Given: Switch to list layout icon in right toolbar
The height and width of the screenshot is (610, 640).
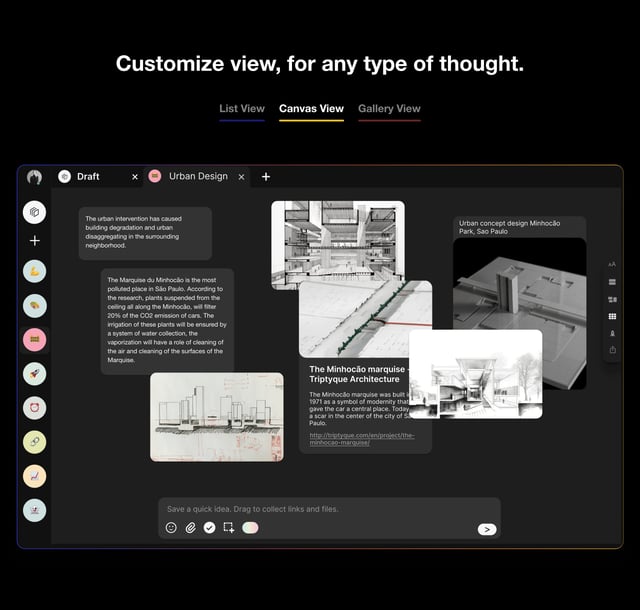Looking at the screenshot, I should [x=612, y=282].
